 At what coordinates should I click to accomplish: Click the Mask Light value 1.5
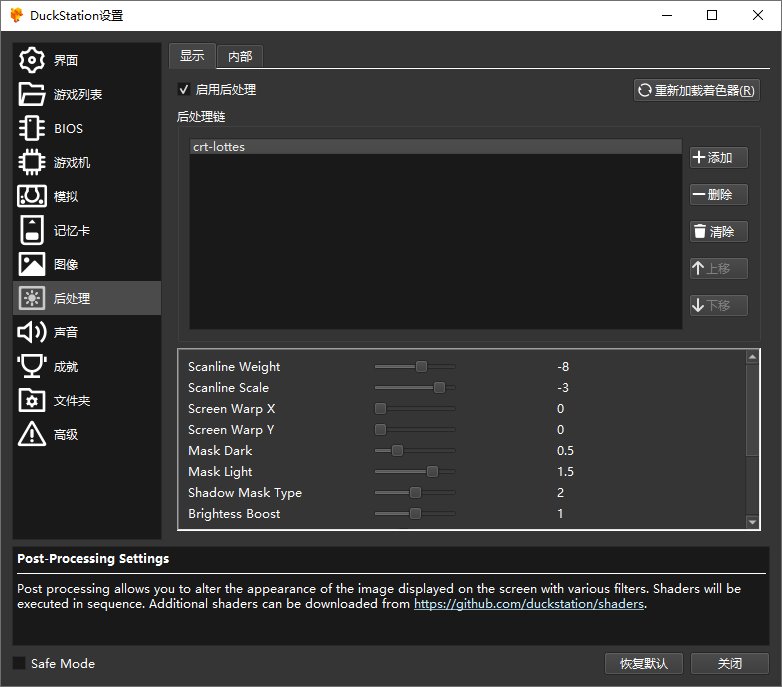coord(565,471)
